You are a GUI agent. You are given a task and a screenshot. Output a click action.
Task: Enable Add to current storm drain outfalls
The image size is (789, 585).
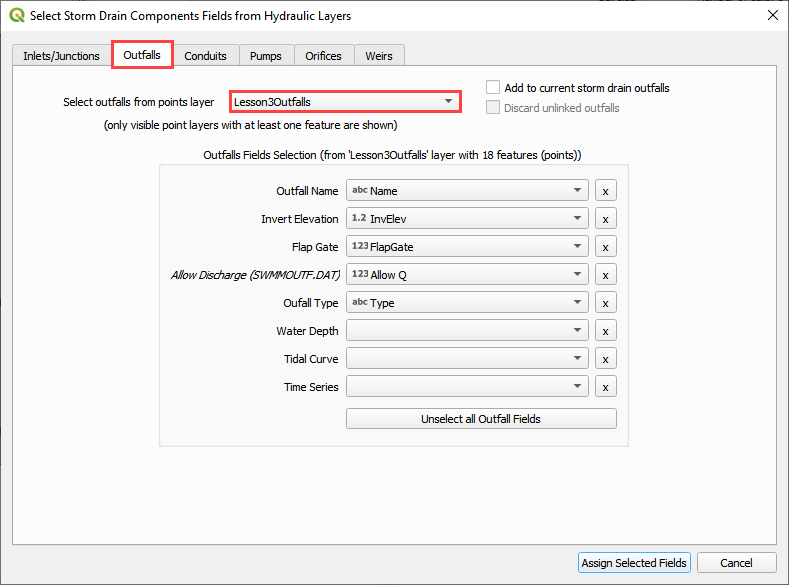493,88
